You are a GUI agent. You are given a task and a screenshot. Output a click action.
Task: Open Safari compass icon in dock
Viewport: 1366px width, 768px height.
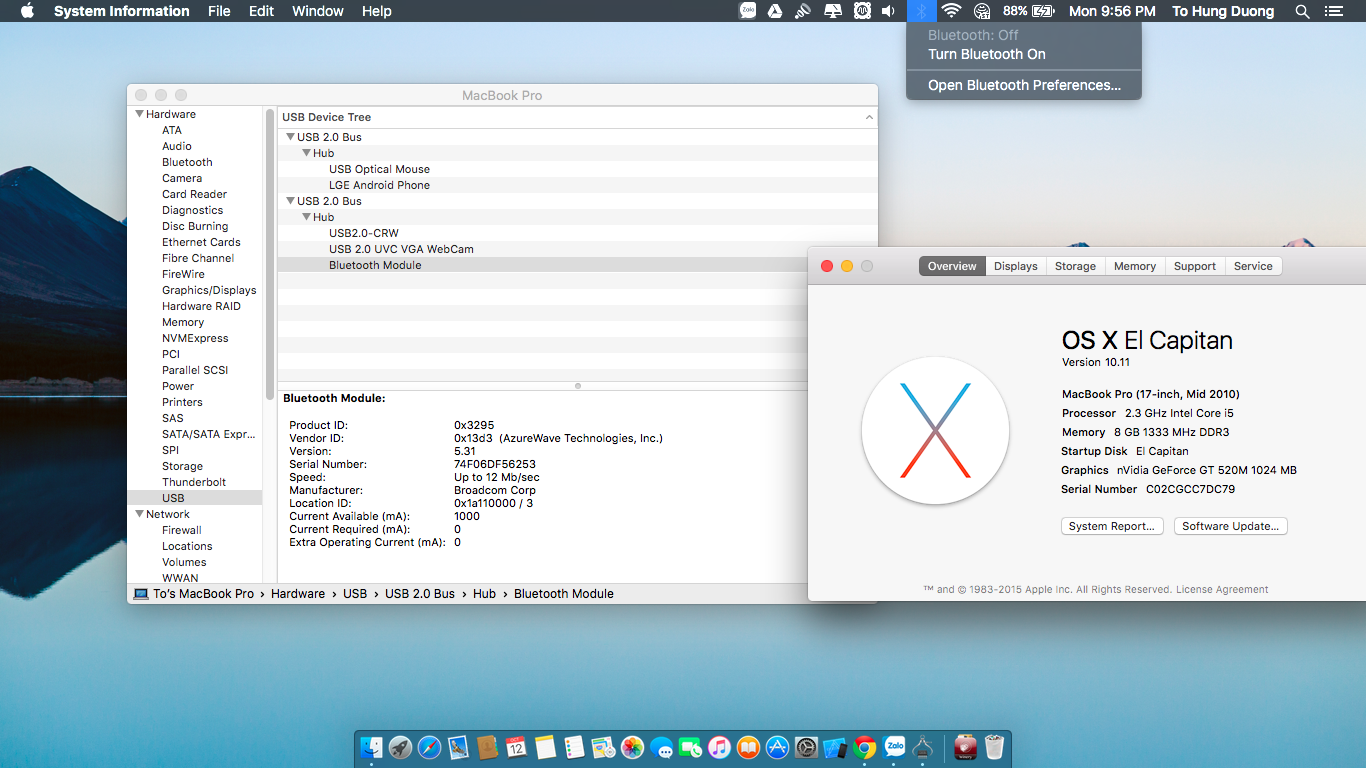pos(430,747)
